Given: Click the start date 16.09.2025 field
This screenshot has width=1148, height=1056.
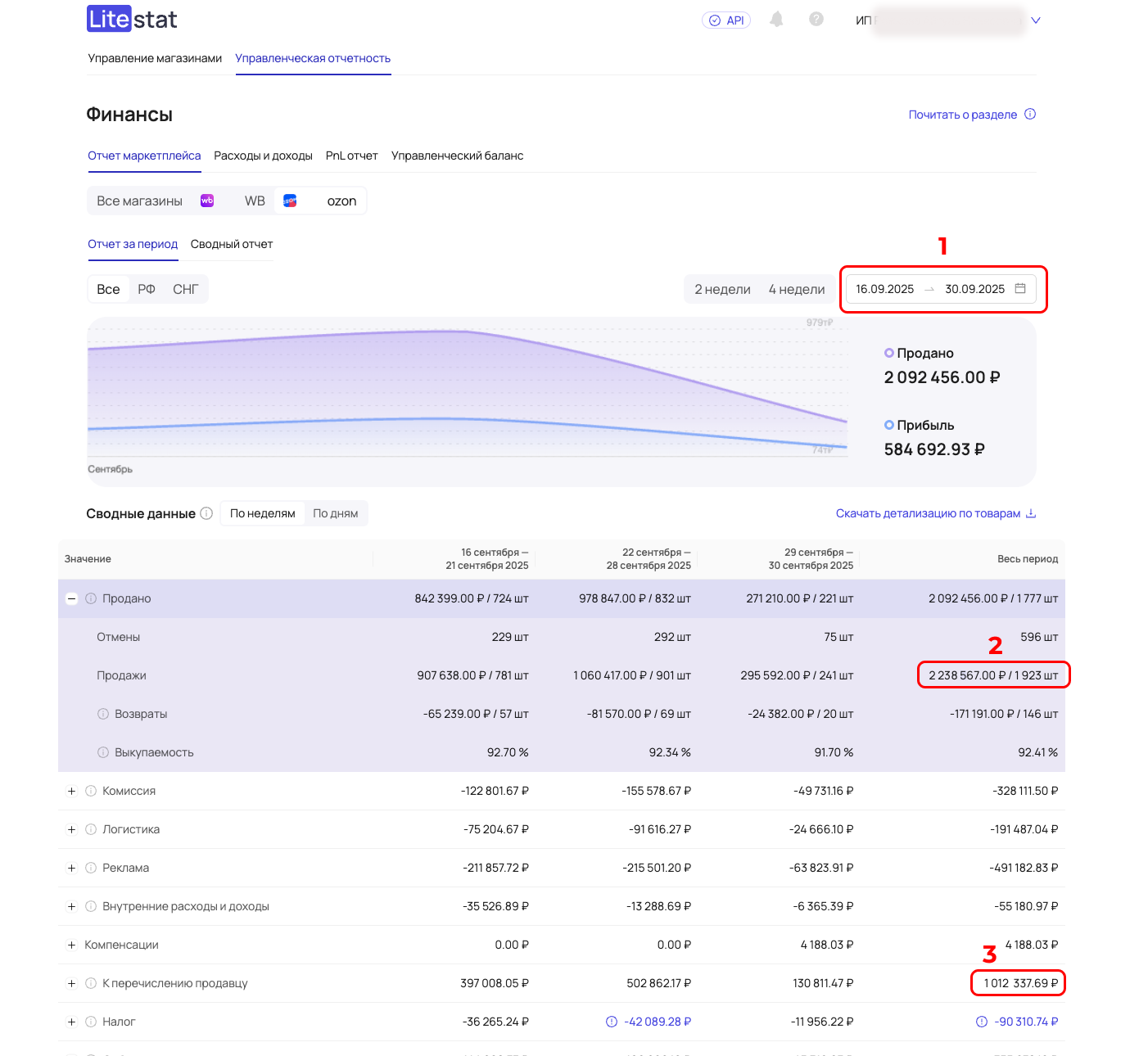Looking at the screenshot, I should pos(884,289).
